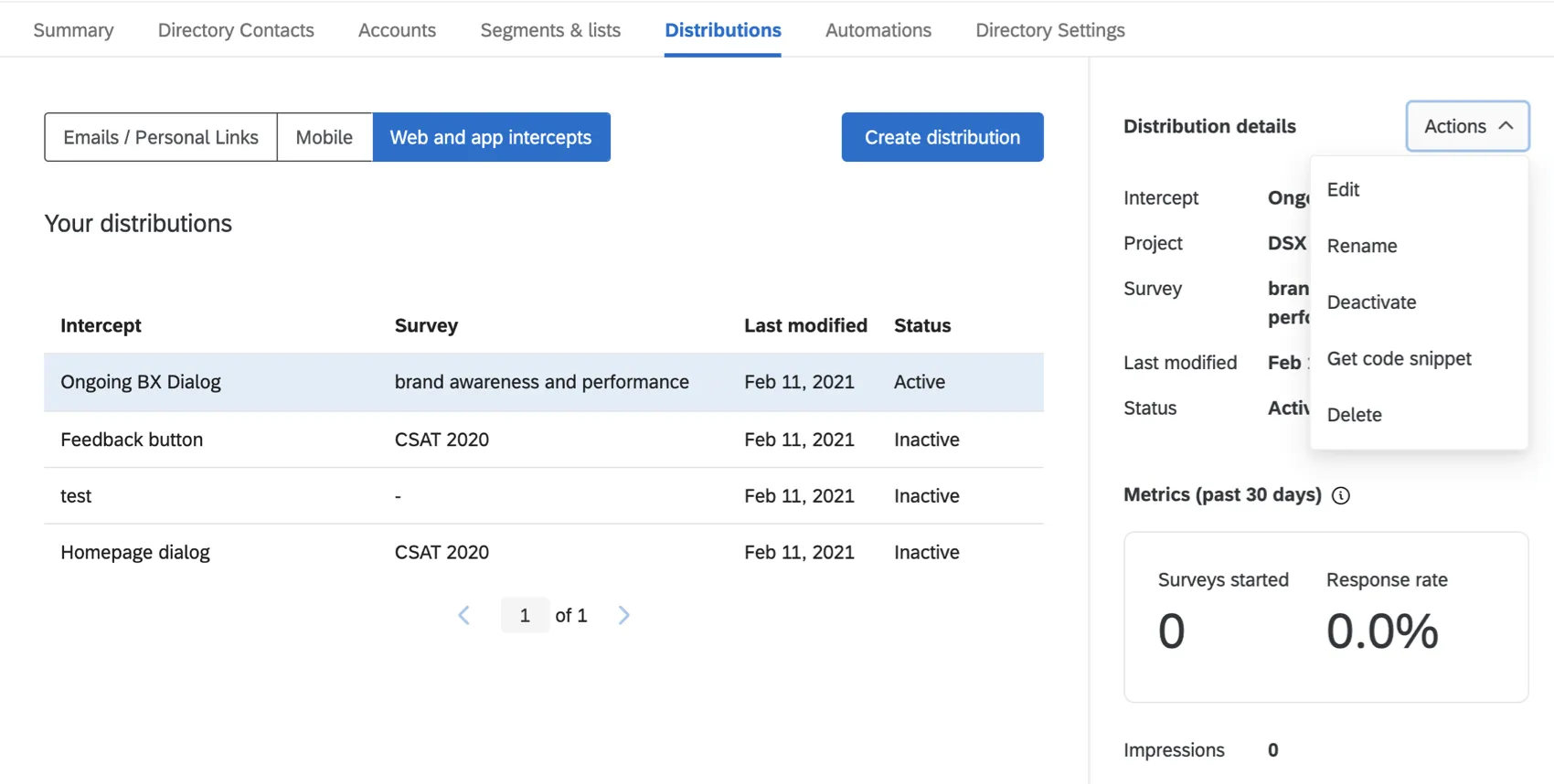Collapse the Actions dropdown menu
The image size is (1554, 784).
point(1466,126)
